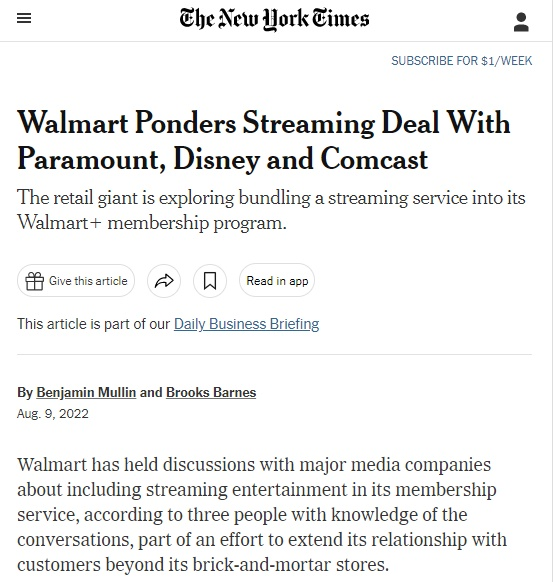This screenshot has width=553, height=582.
Task: Open the Daily Business Briefing link
Action: tap(246, 324)
